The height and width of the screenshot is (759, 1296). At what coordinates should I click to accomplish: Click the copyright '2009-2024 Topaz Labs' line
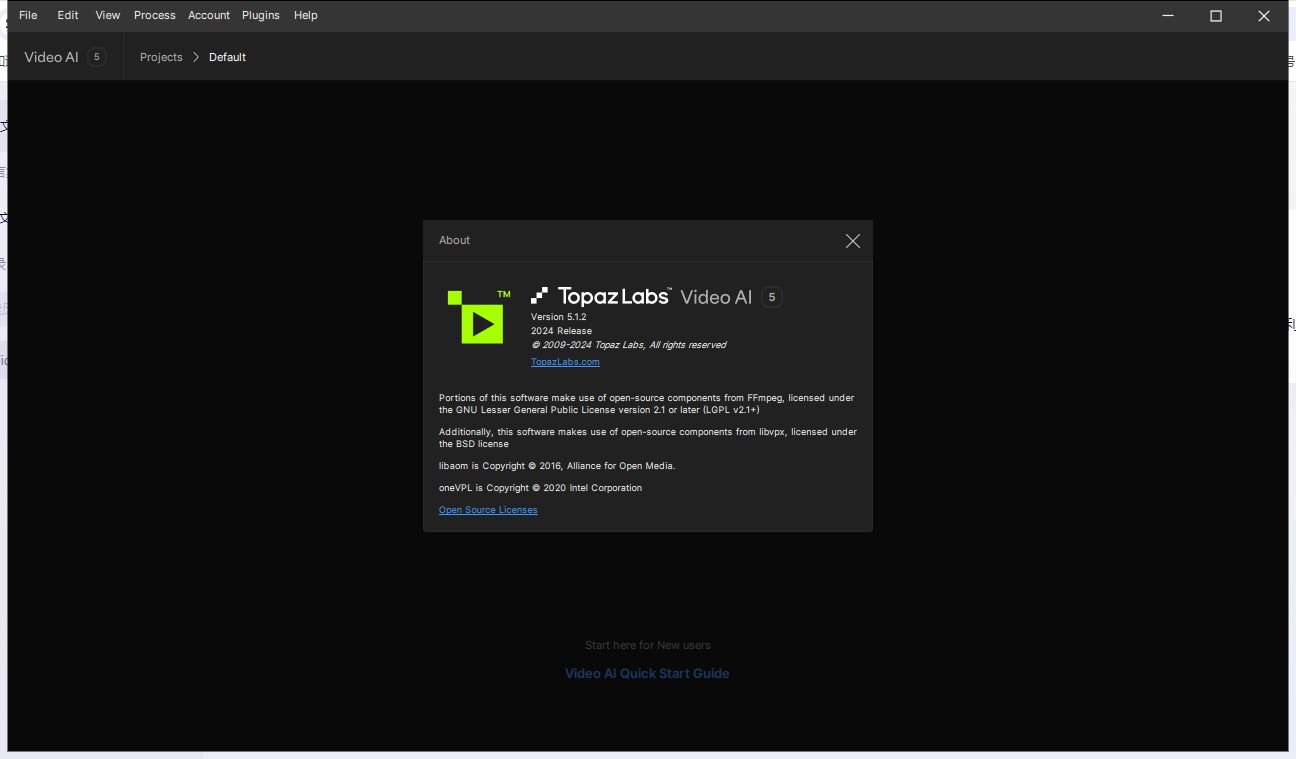pyautogui.click(x=628, y=345)
